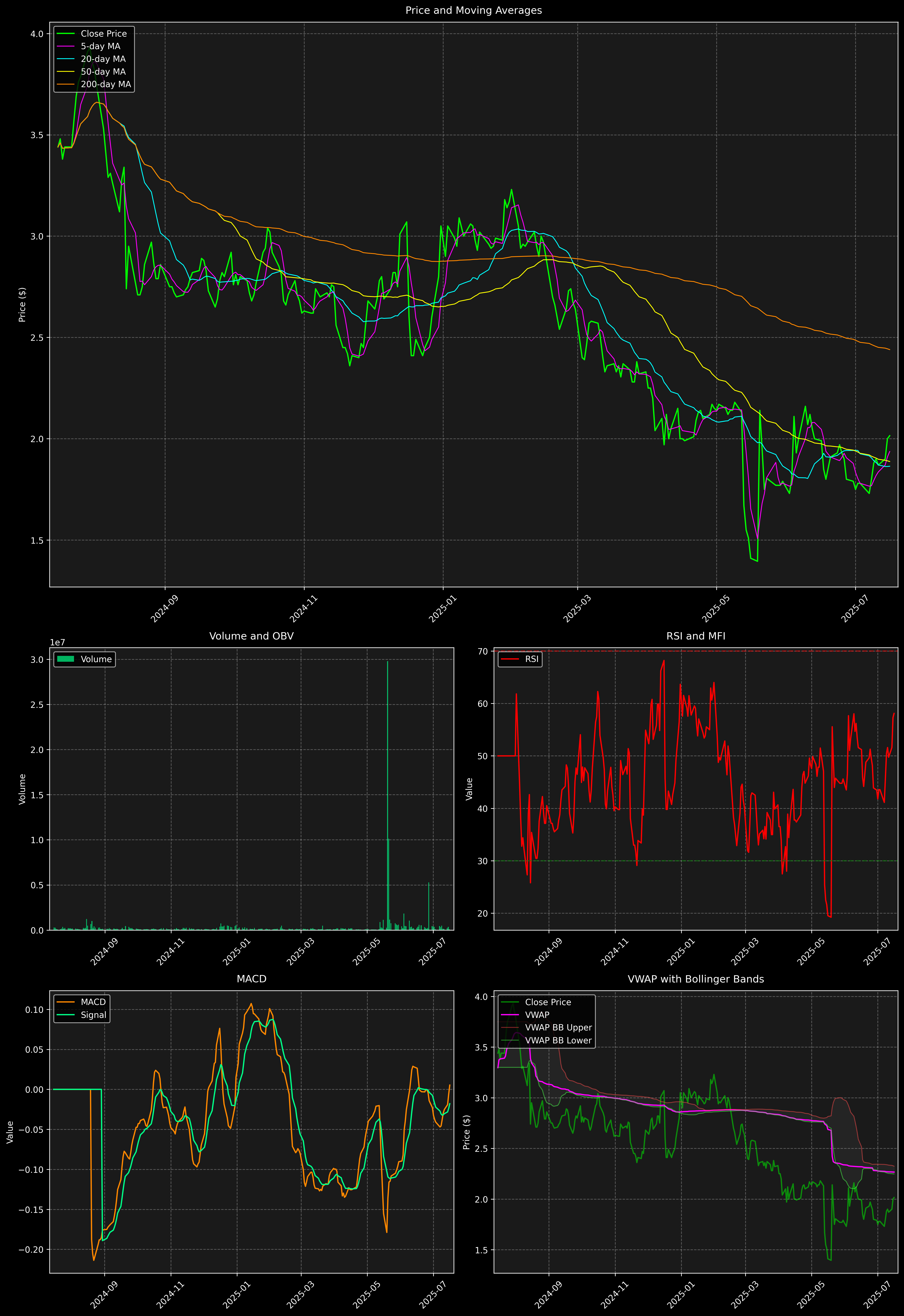Click the '1e7' exponent label above the volume axis
This screenshot has width=904, height=1316.
click(57, 643)
